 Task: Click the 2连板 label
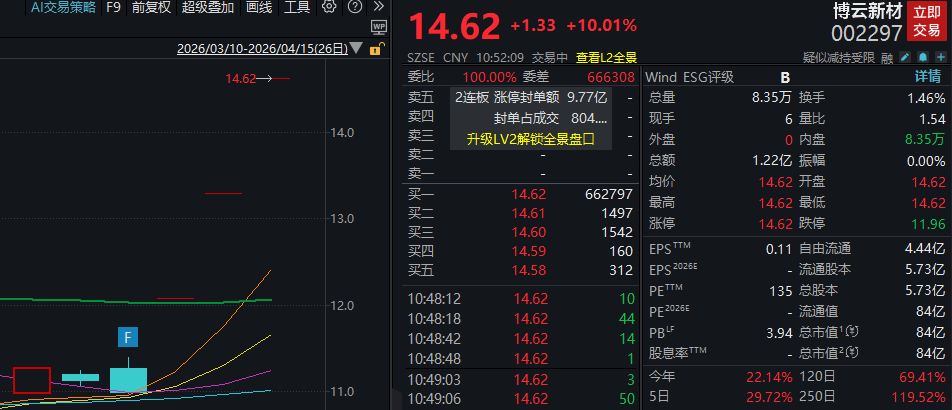(x=472, y=97)
